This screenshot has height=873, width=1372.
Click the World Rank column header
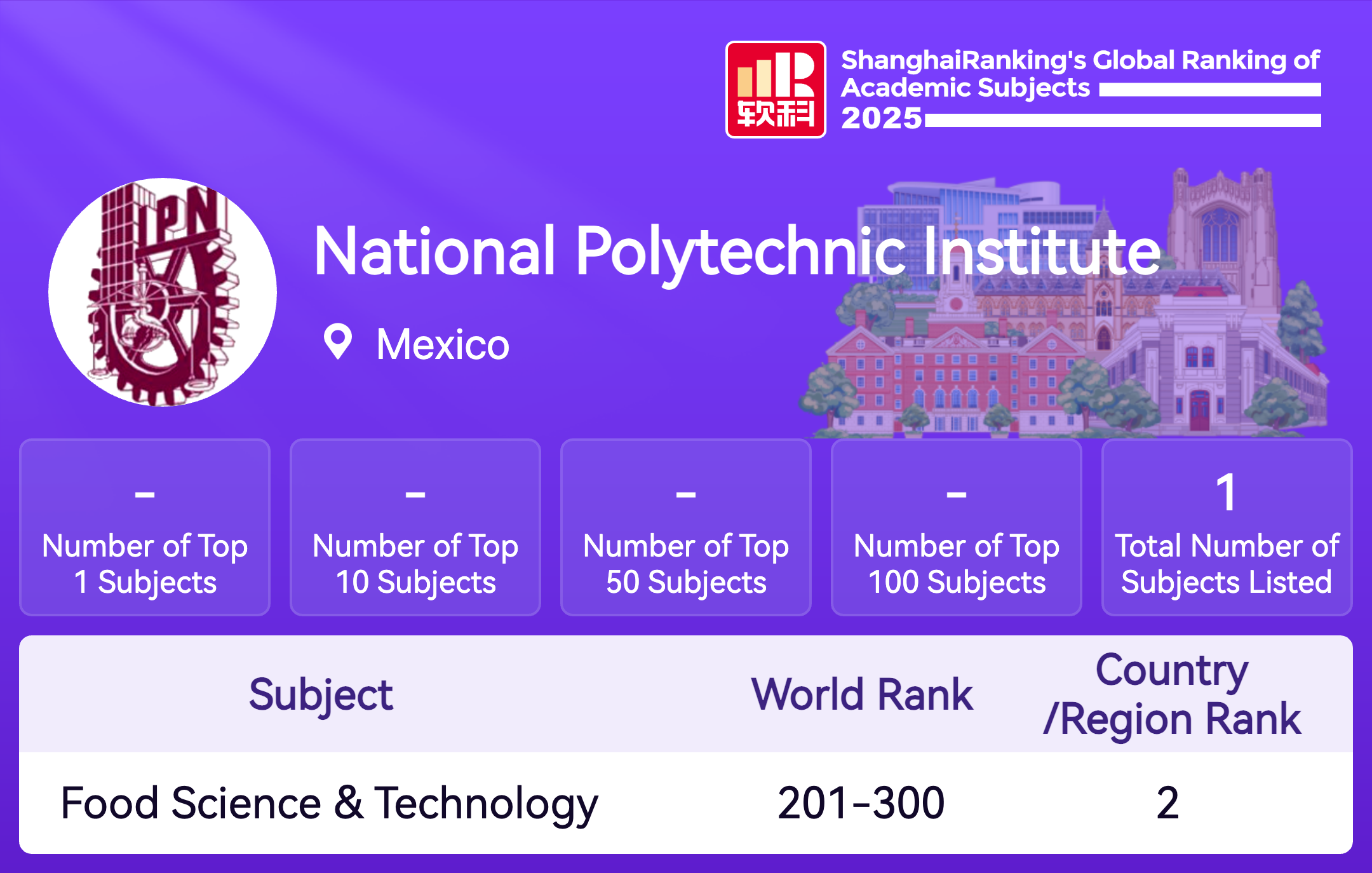point(862,694)
